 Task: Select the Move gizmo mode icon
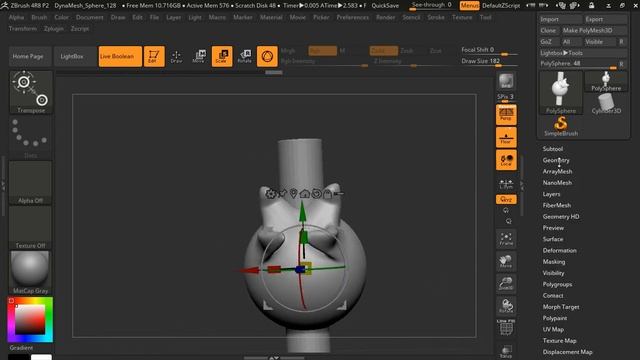point(199,56)
